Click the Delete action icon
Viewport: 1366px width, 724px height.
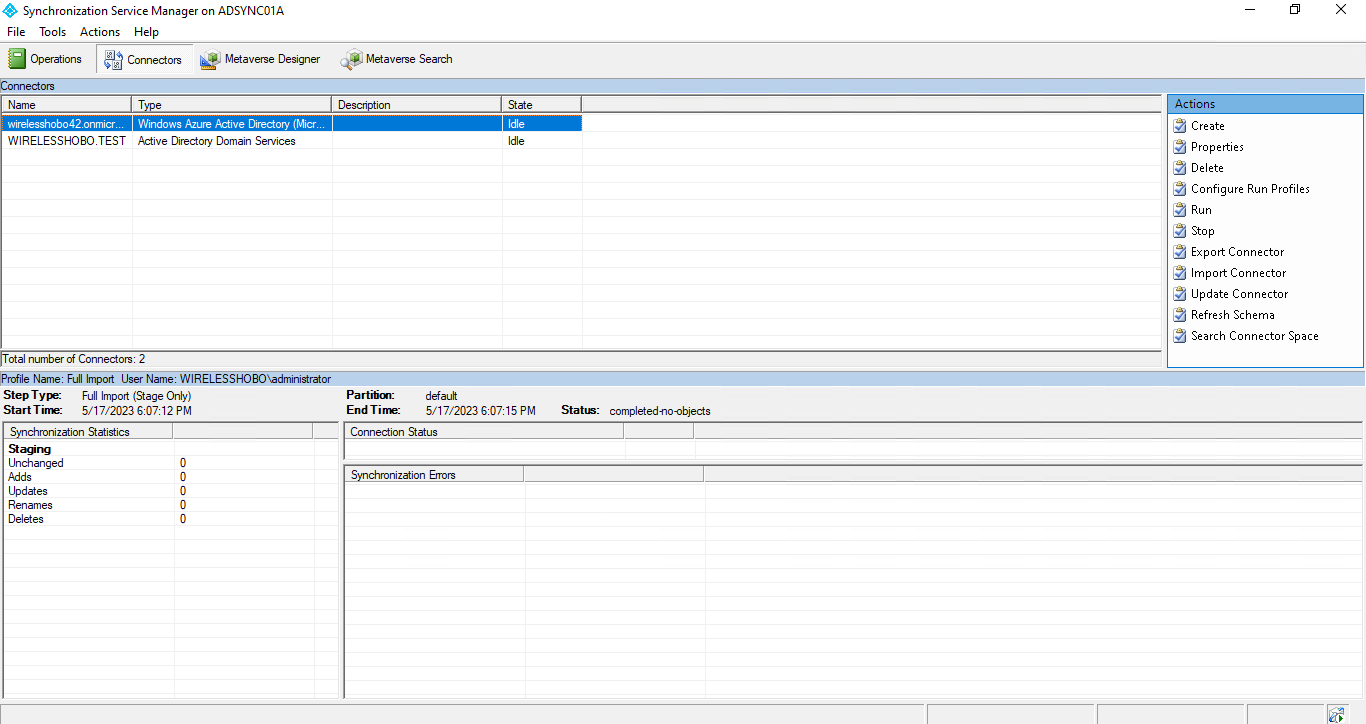[x=1180, y=168]
